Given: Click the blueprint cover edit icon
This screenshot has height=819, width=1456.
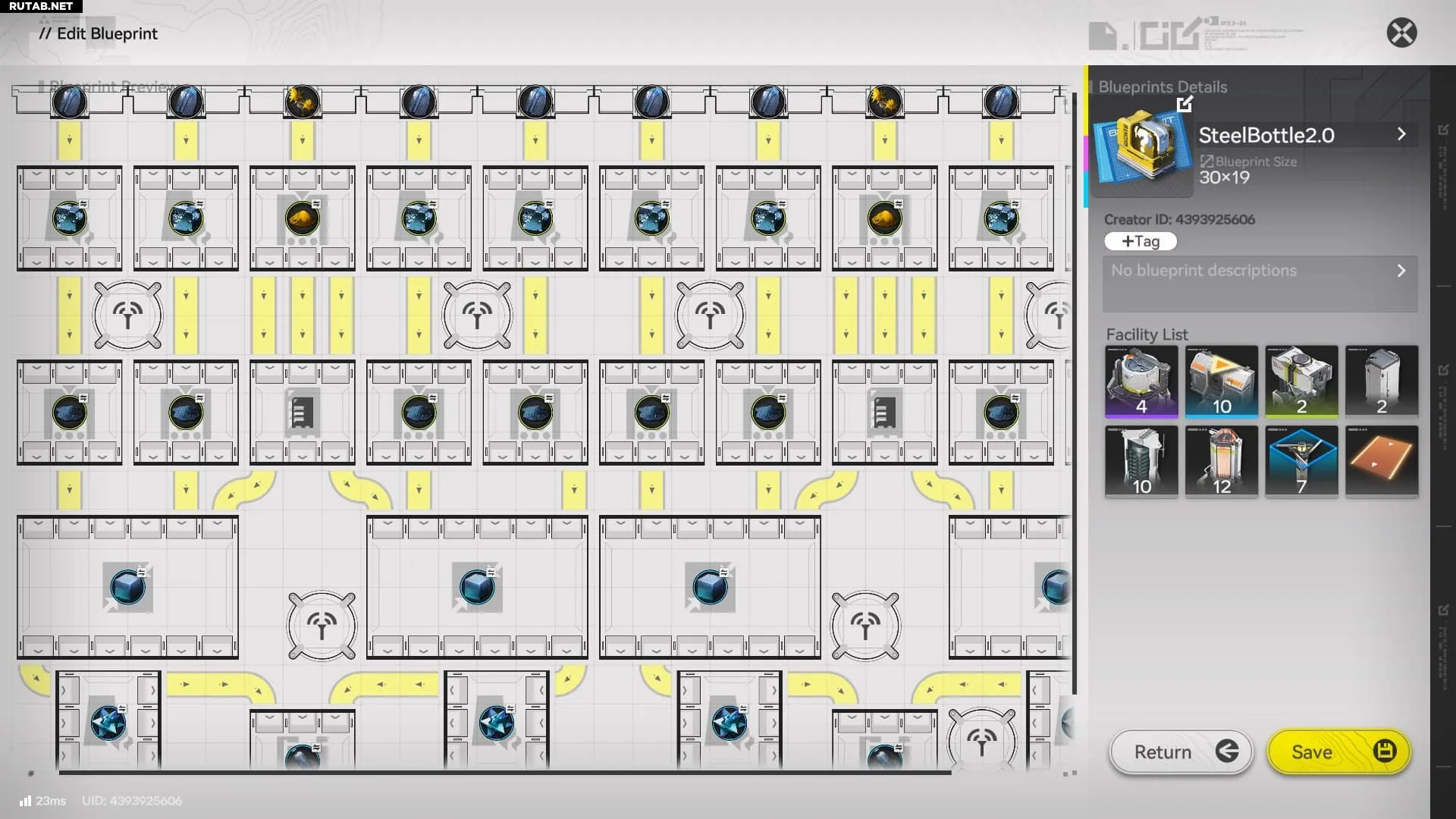Looking at the screenshot, I should pyautogui.click(x=1185, y=104).
